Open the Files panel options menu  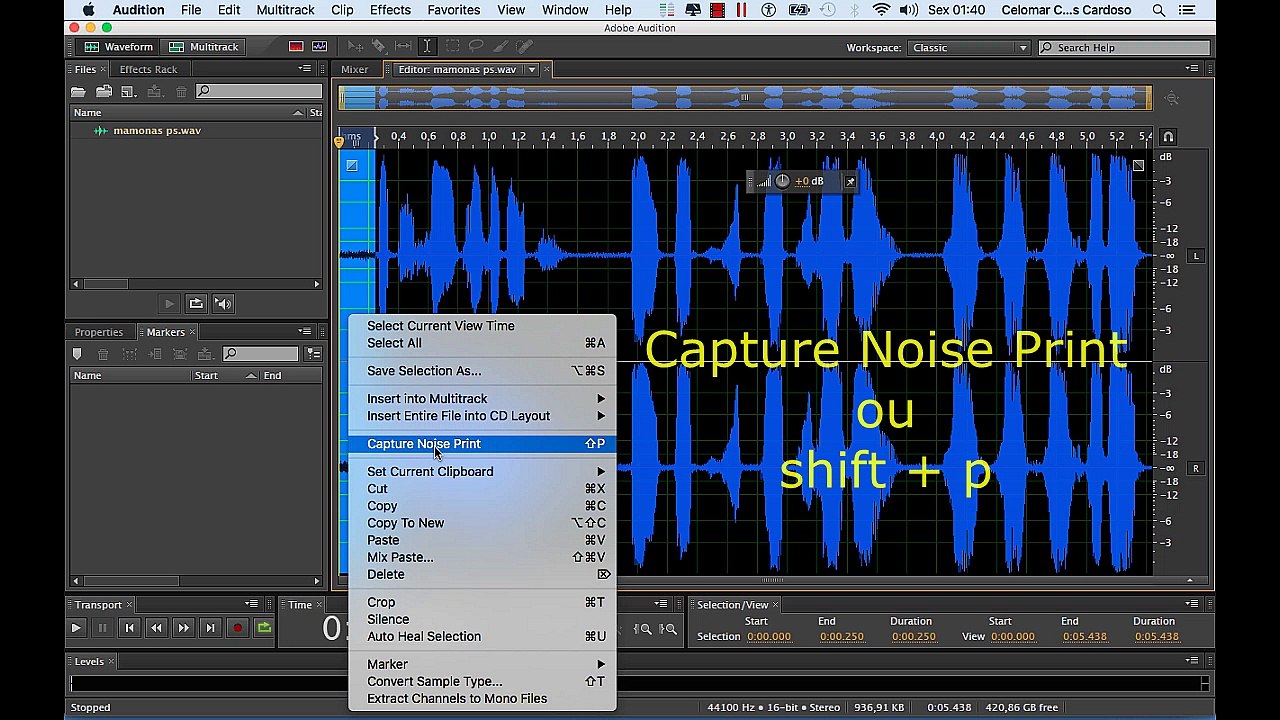pyautogui.click(x=304, y=69)
